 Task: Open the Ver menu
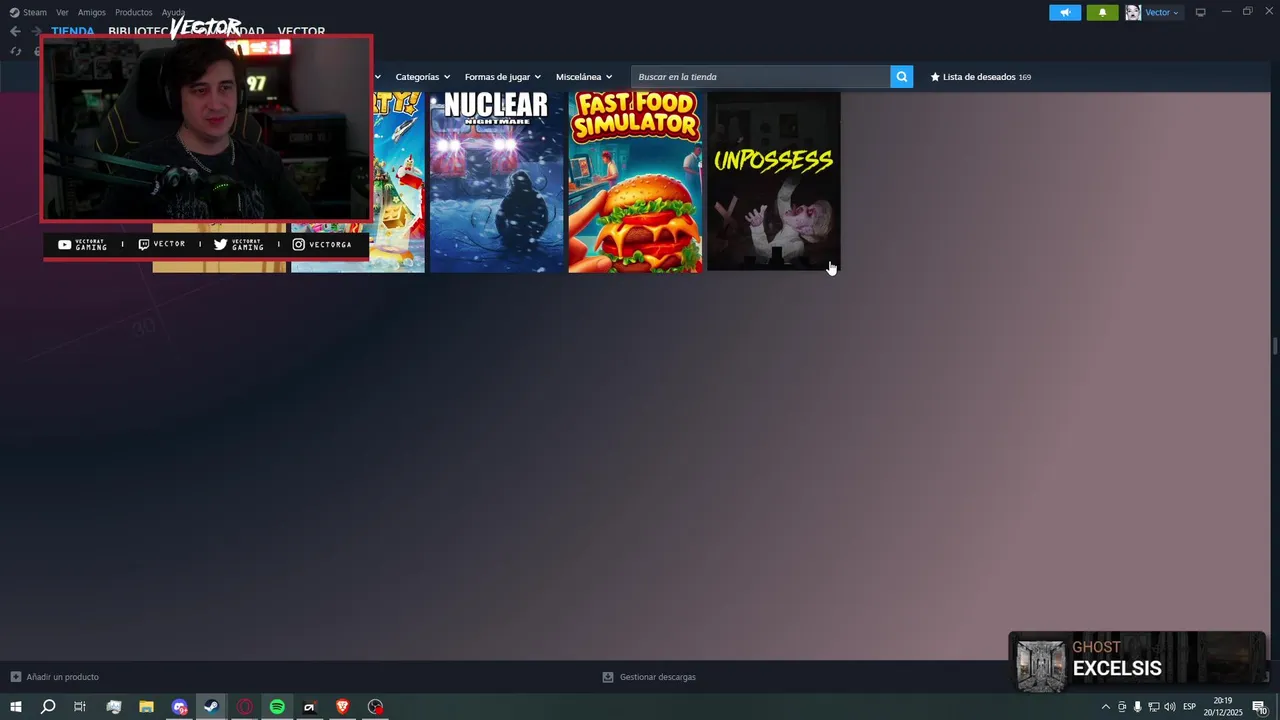(62, 12)
